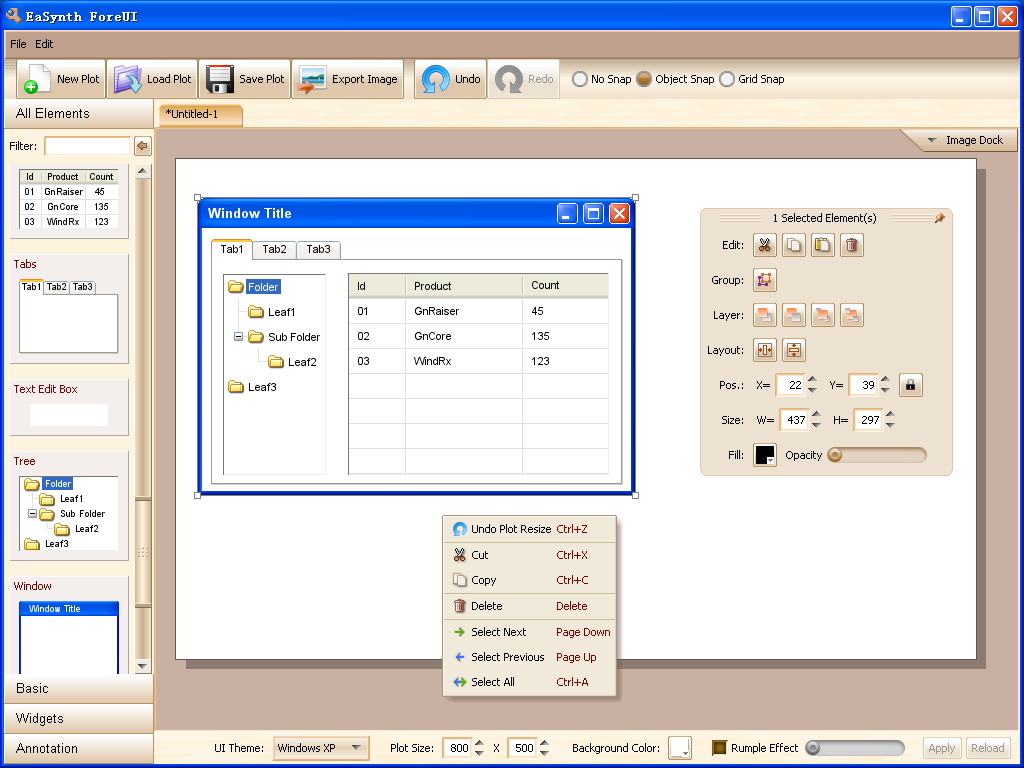Toggle the Rumple Effect checkbox
1024x768 pixels.
click(719, 748)
